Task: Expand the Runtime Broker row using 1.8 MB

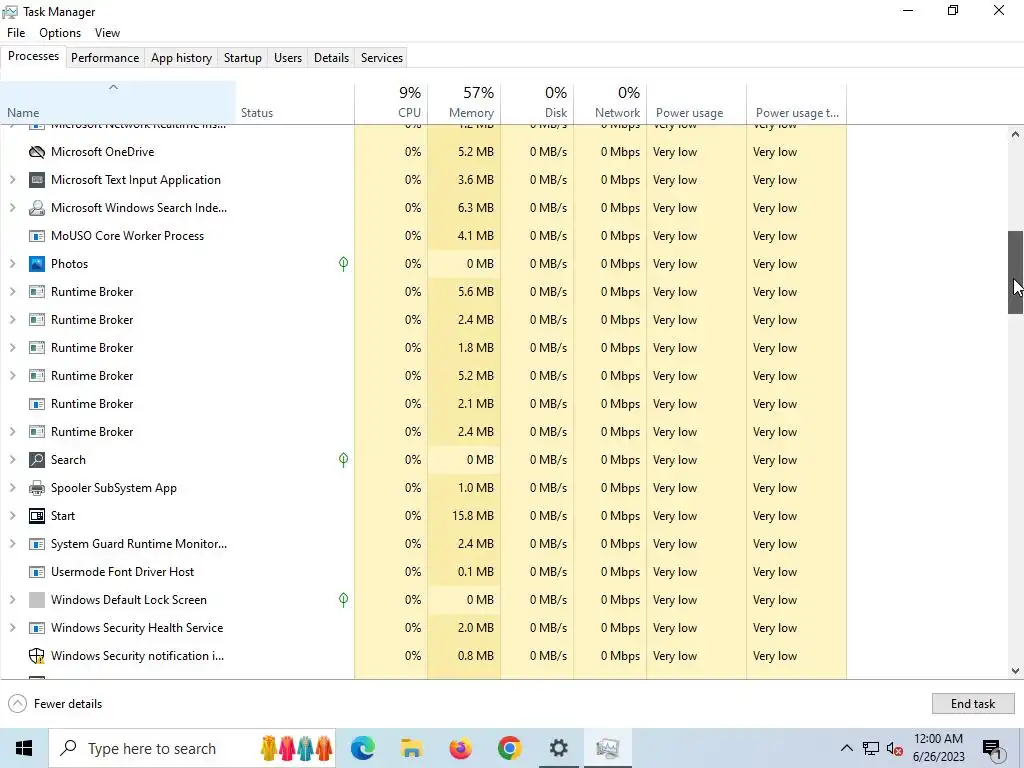Action: 12,348
